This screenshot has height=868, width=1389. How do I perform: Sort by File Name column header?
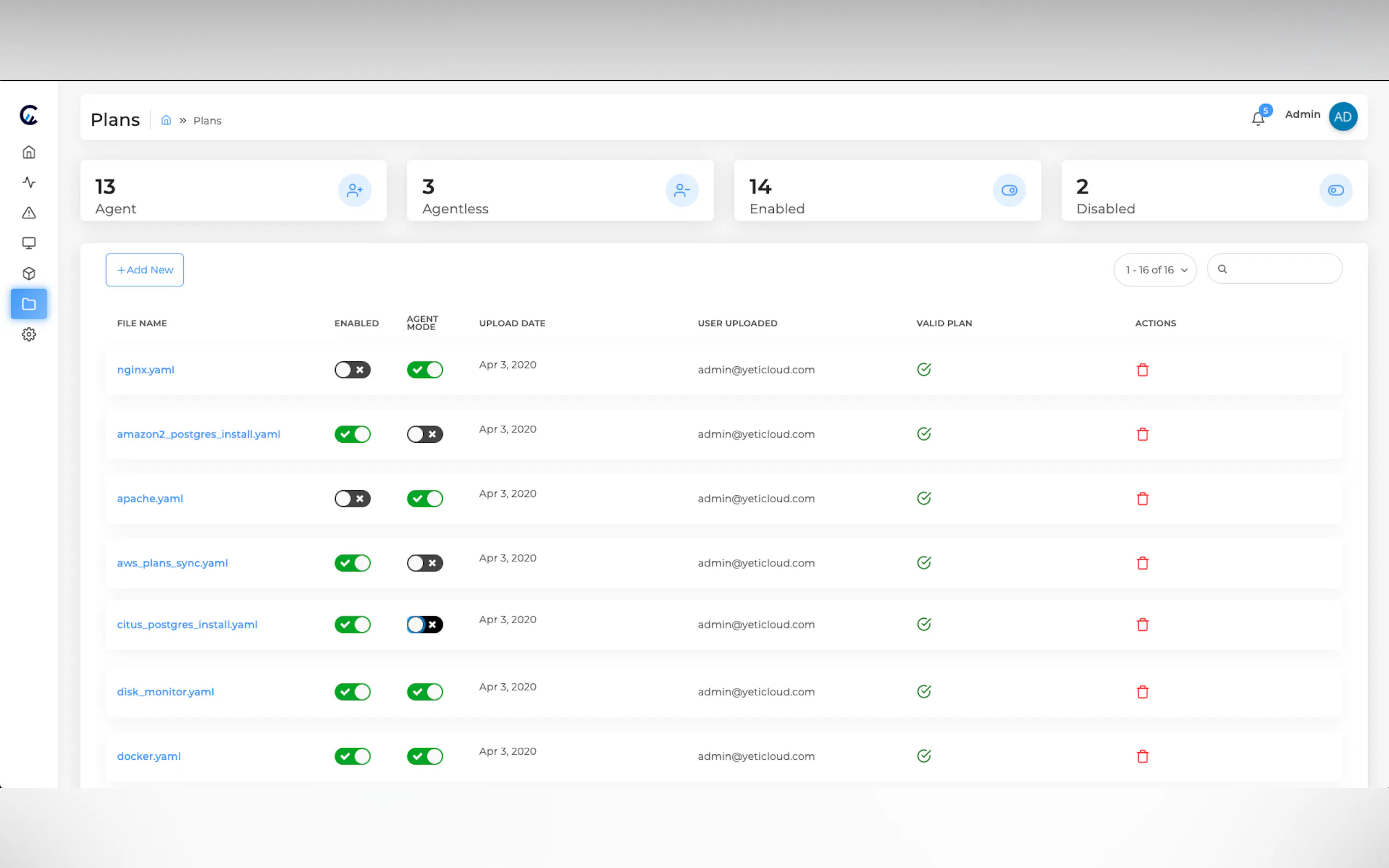(142, 323)
